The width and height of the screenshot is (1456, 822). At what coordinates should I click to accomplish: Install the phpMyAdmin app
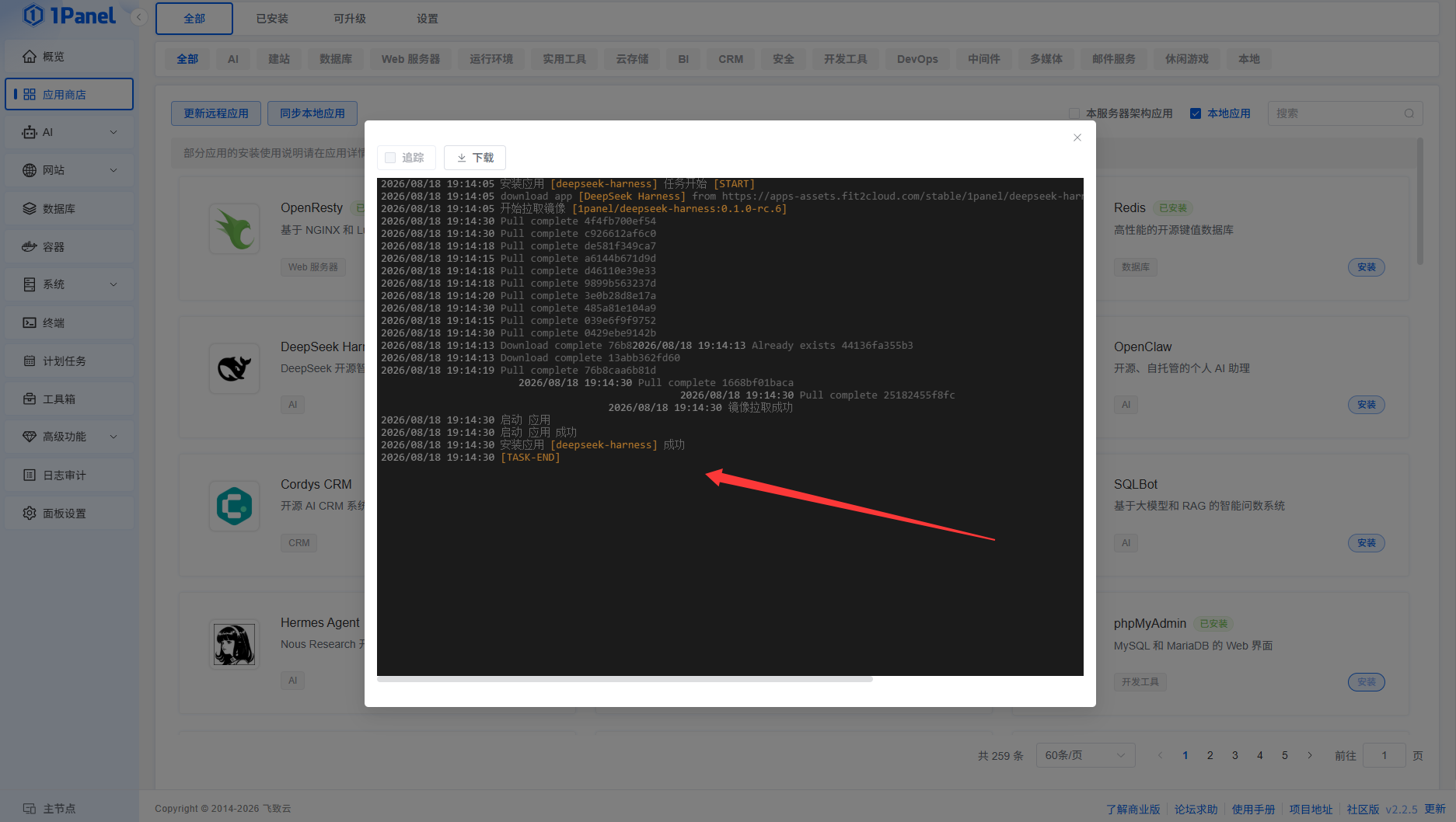coord(1367,682)
